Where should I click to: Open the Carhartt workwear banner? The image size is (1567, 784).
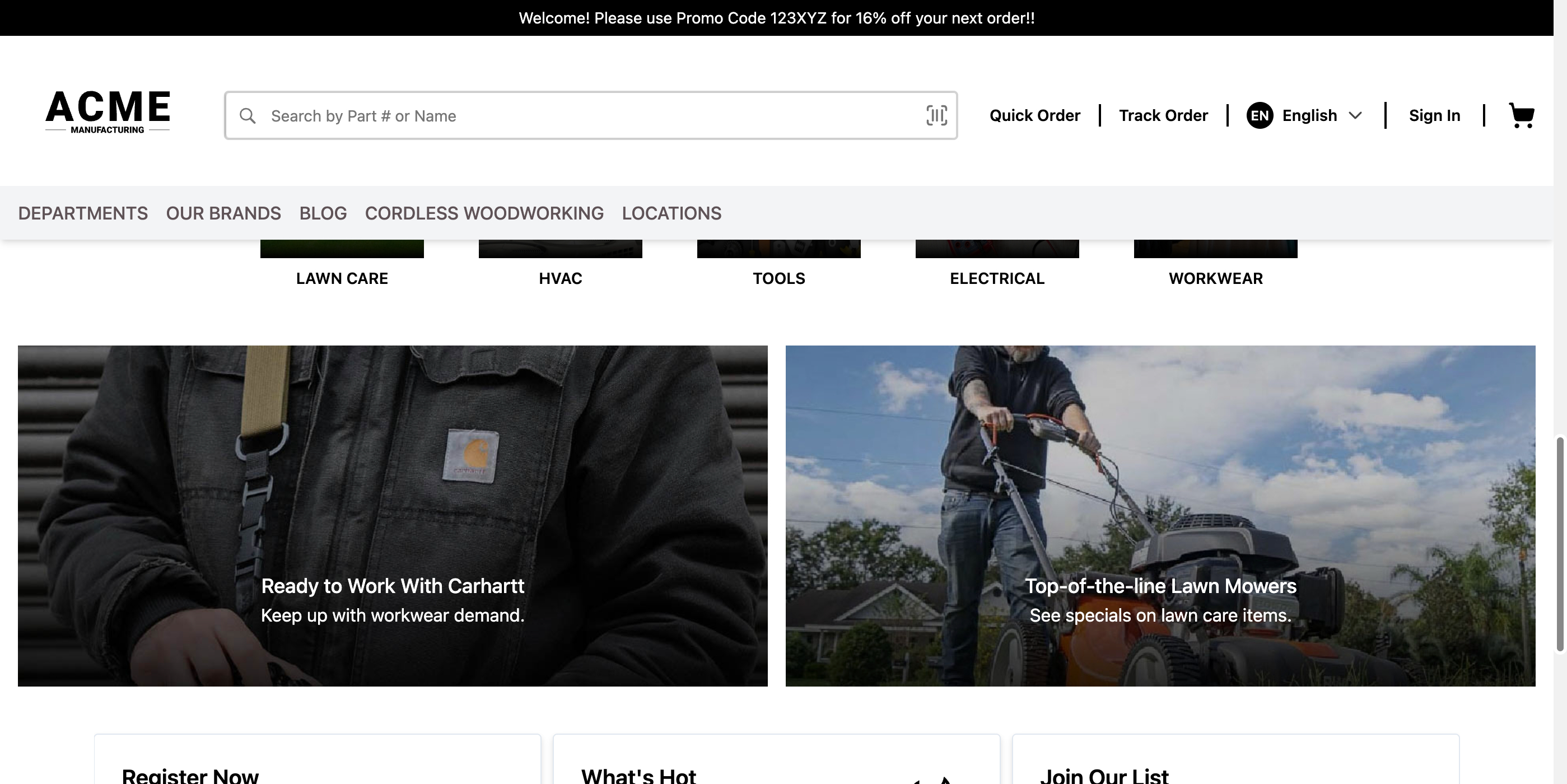click(x=393, y=516)
